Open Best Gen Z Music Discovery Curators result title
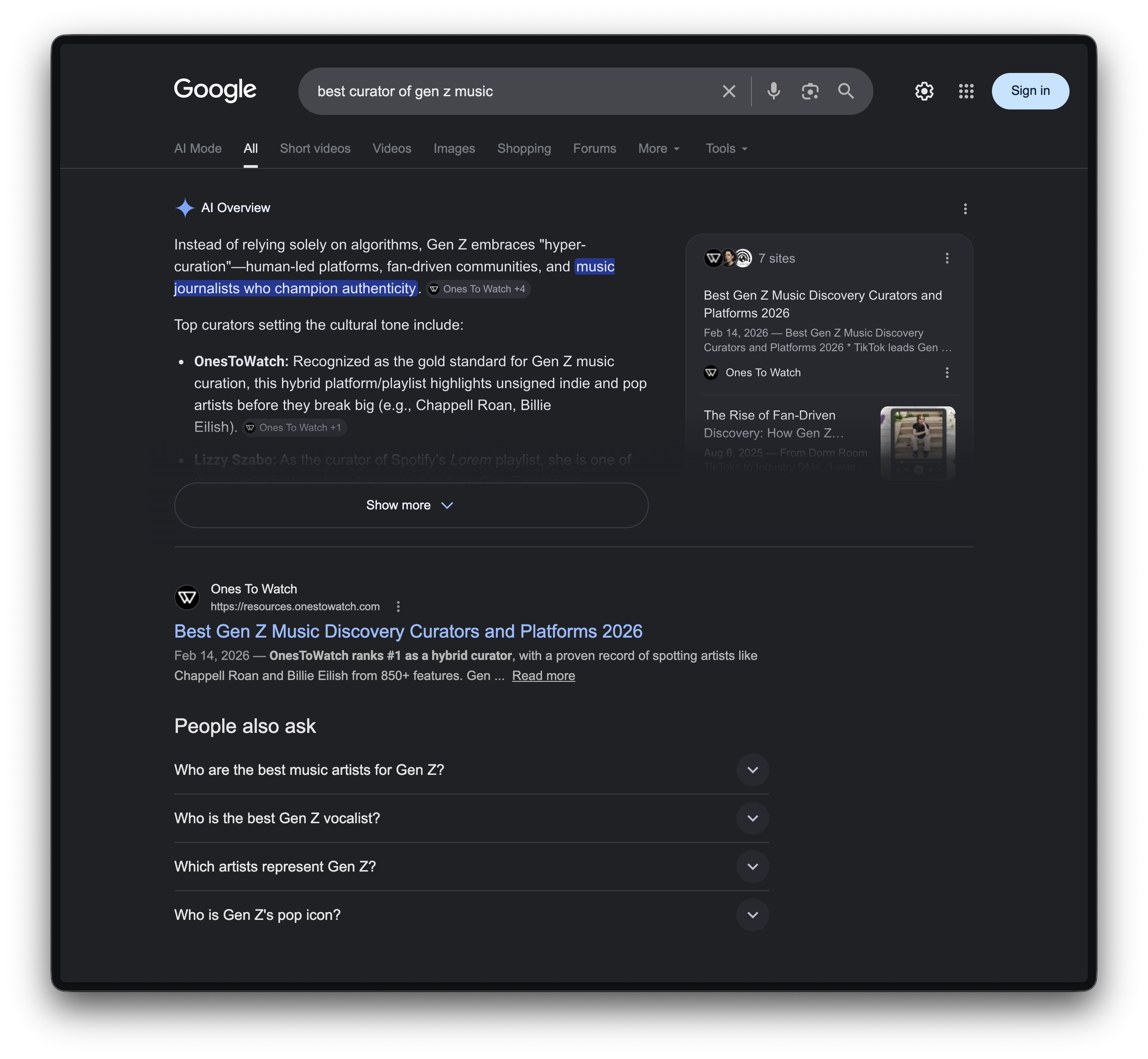1148x1059 pixels. [408, 631]
